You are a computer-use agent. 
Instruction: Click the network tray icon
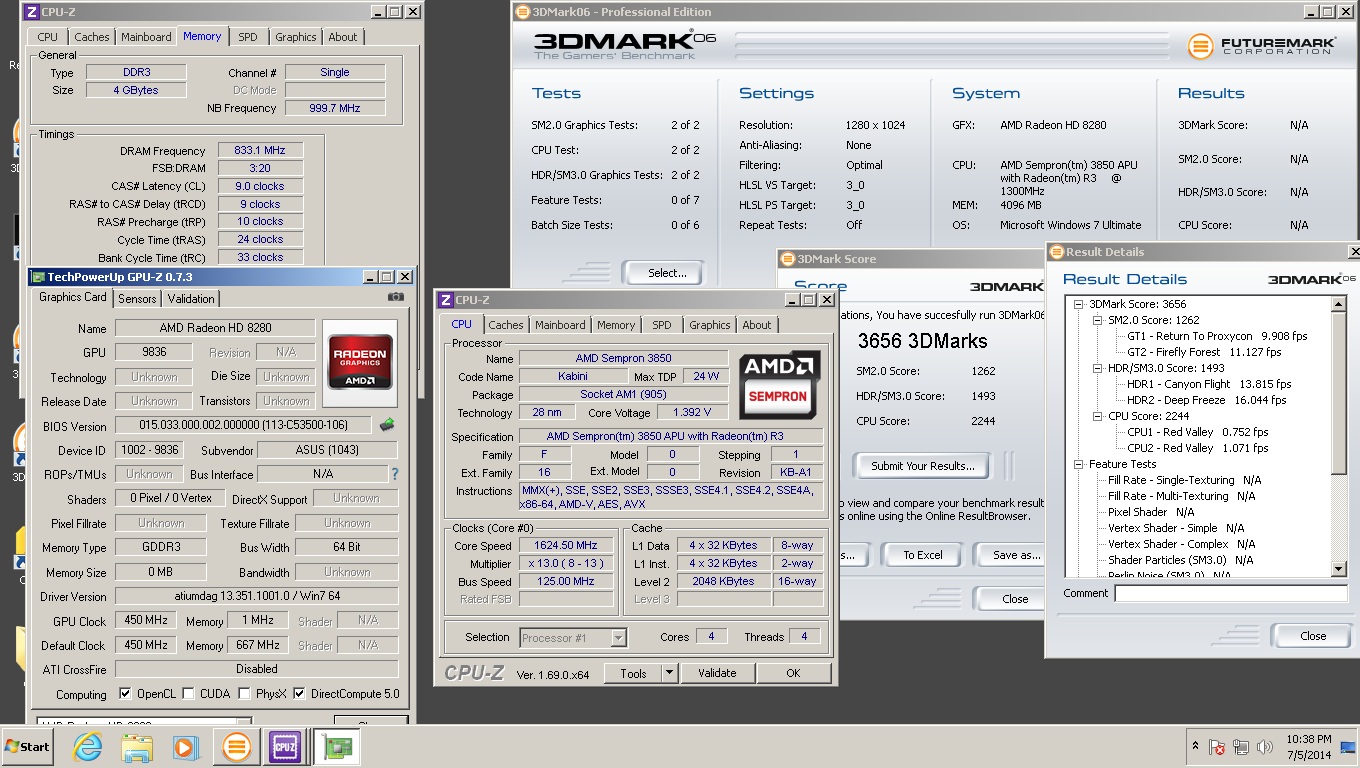pyautogui.click(x=1241, y=747)
